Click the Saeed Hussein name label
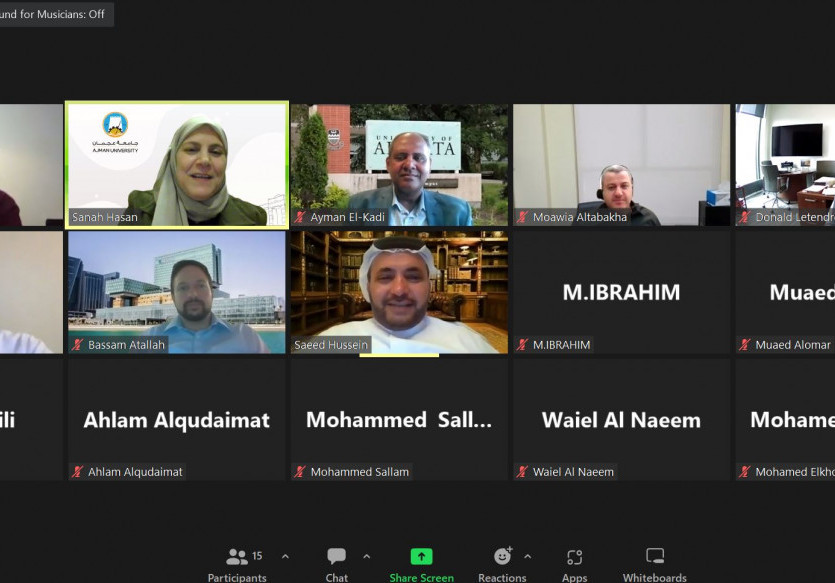Viewport: 835px width, 583px height. [x=331, y=344]
